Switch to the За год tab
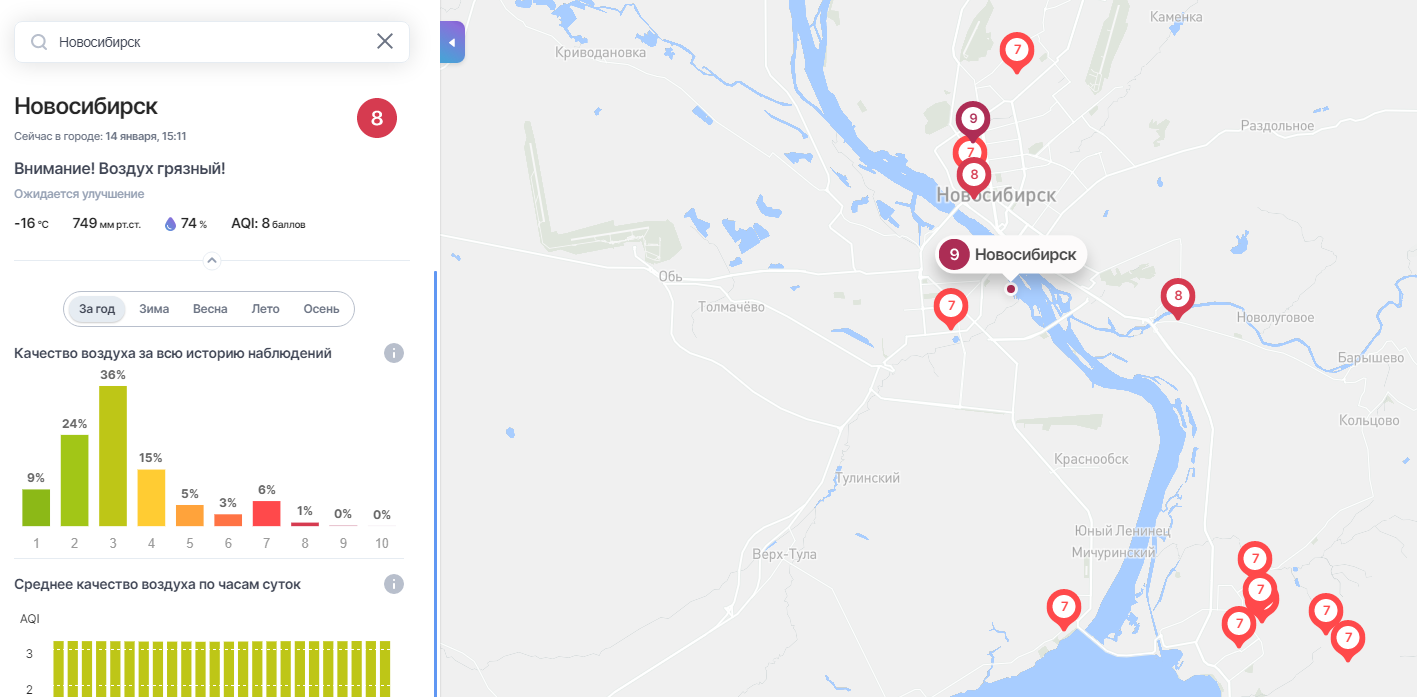The image size is (1417, 697). (97, 309)
